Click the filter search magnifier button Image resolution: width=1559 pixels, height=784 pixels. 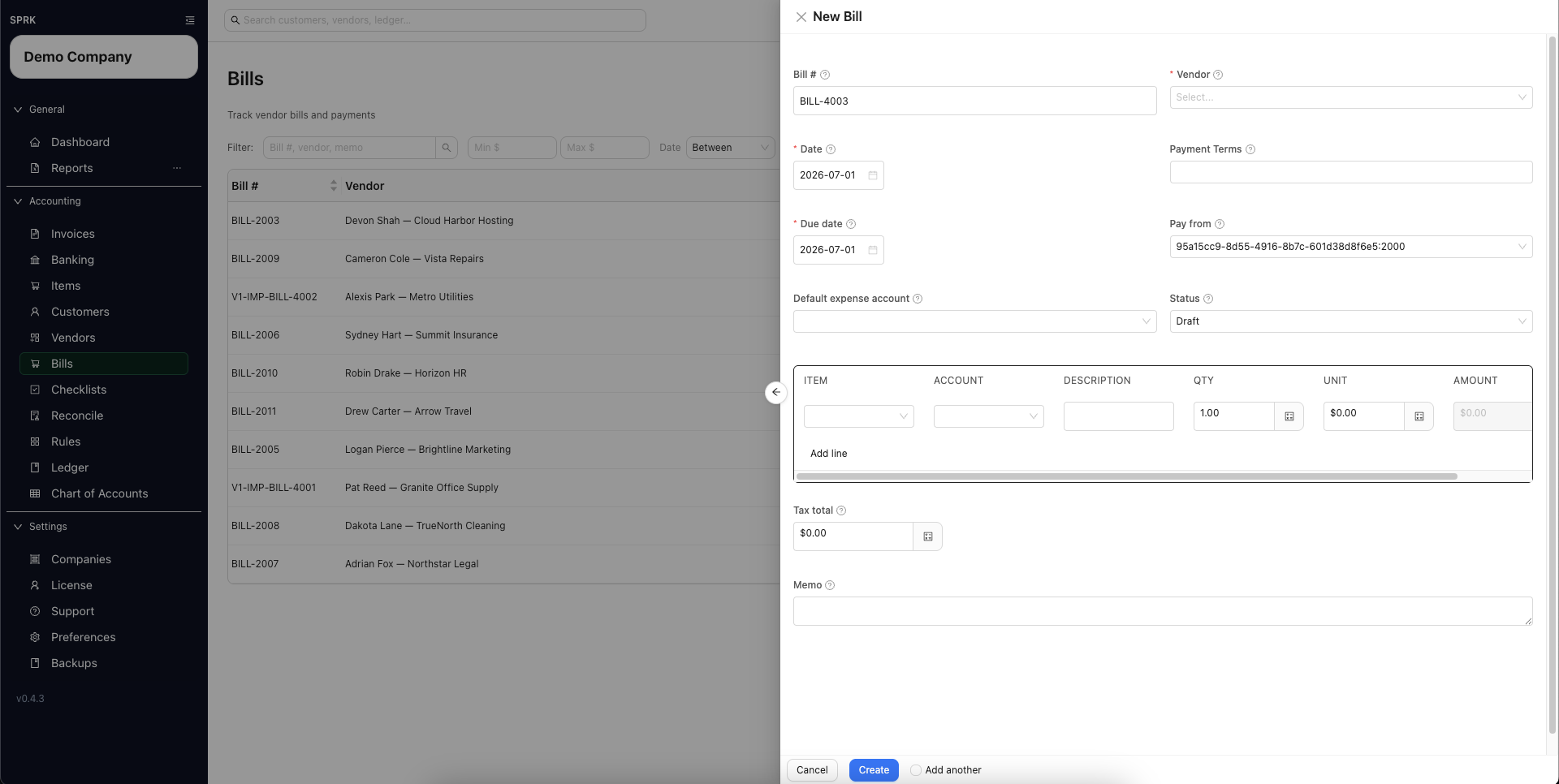[x=446, y=148]
